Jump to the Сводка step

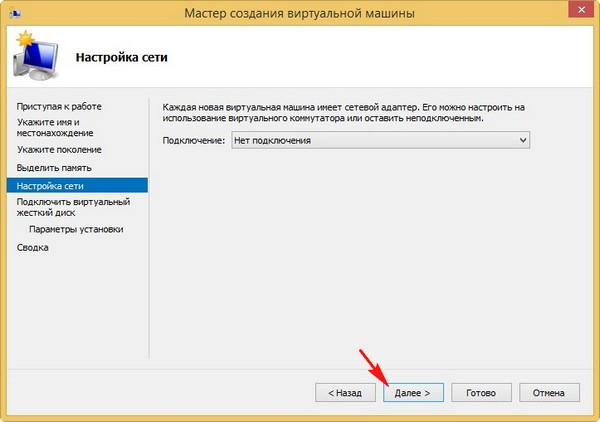[x=33, y=247]
